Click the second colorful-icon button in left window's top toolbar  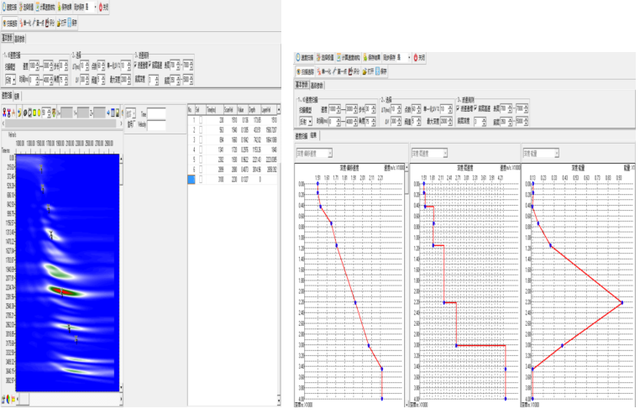[26, 7]
